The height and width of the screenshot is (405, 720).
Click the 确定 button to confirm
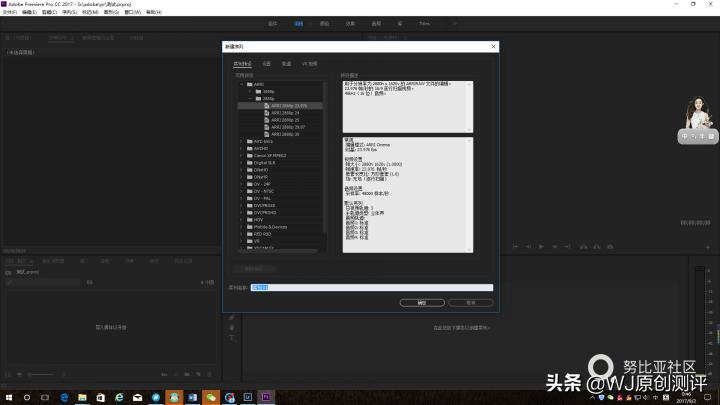pos(422,302)
